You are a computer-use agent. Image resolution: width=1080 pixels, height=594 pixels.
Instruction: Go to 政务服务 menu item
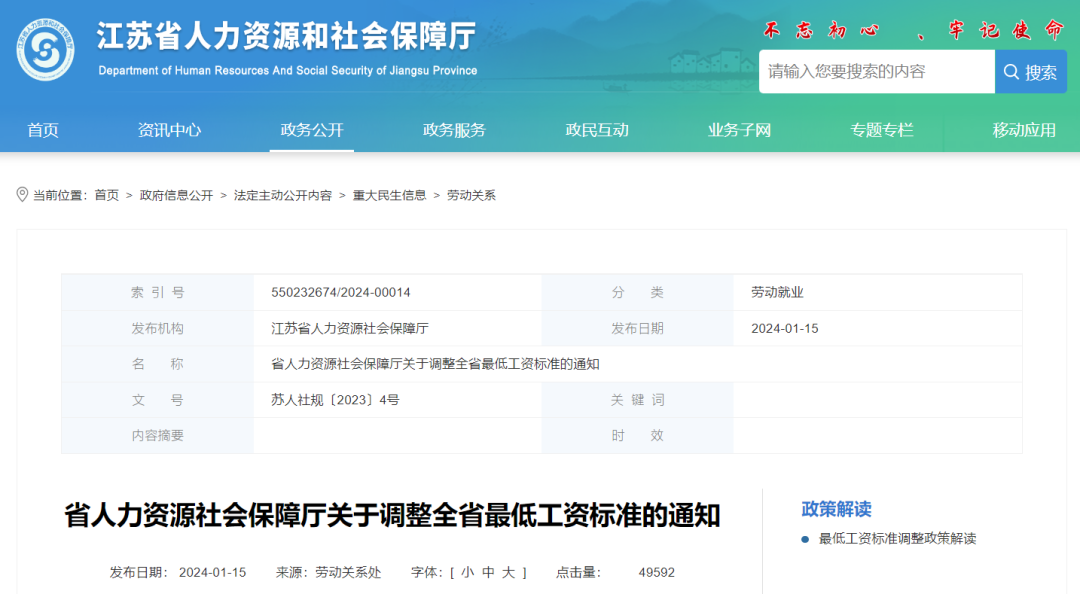pyautogui.click(x=454, y=130)
